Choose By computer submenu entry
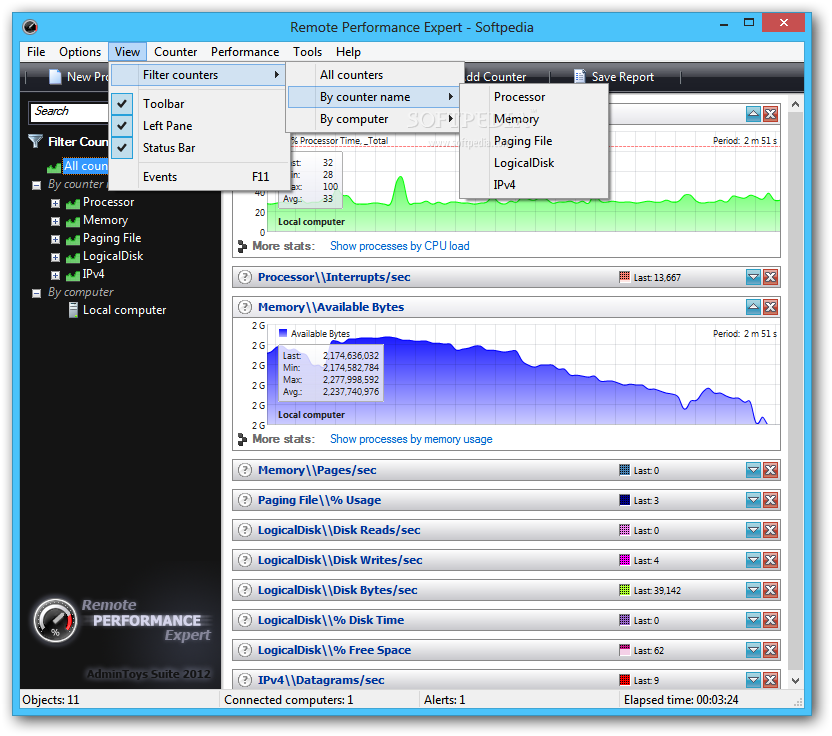 pyautogui.click(x=374, y=119)
